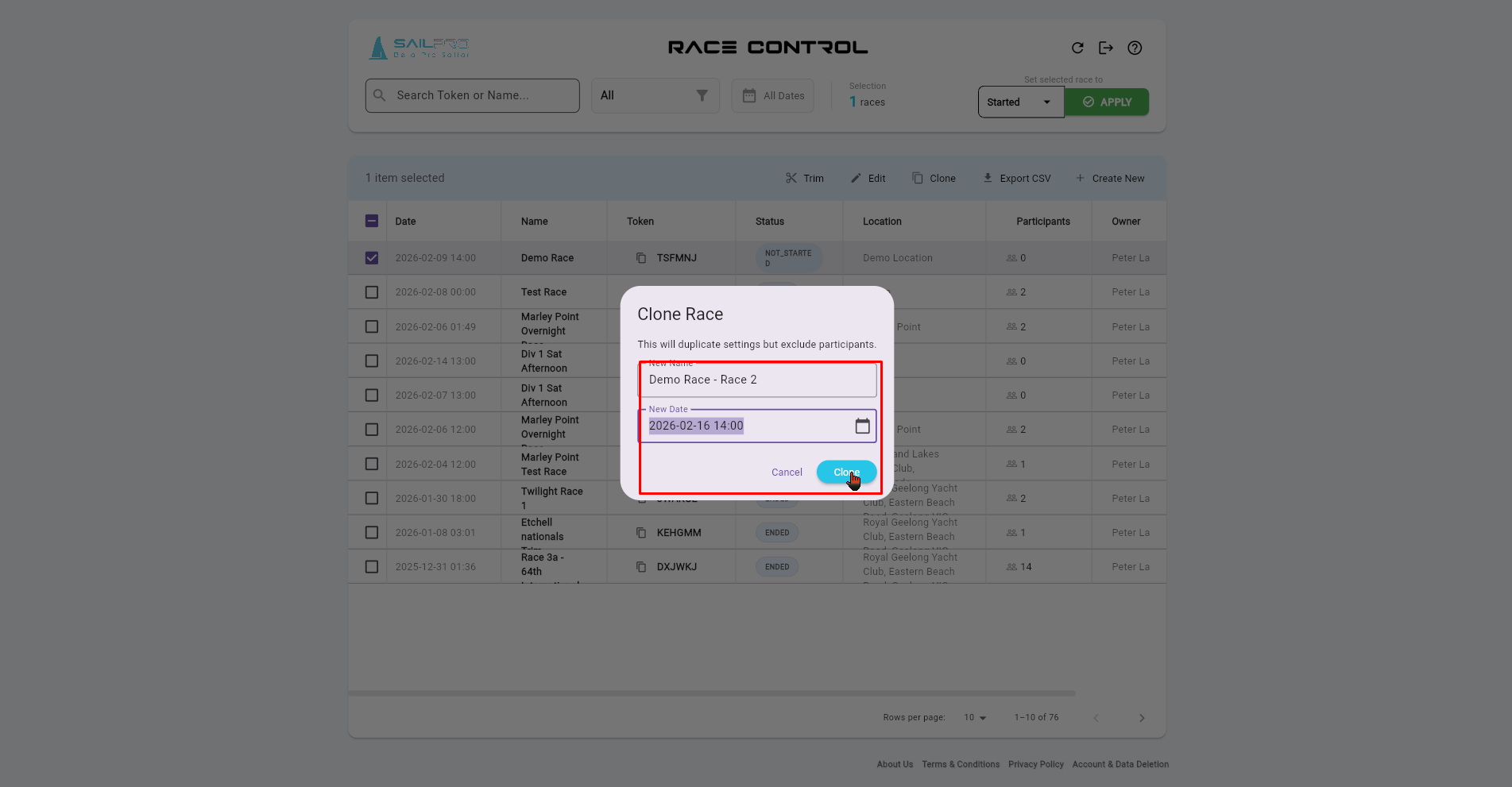
Task: Open the help question mark icon
Action: click(x=1135, y=48)
